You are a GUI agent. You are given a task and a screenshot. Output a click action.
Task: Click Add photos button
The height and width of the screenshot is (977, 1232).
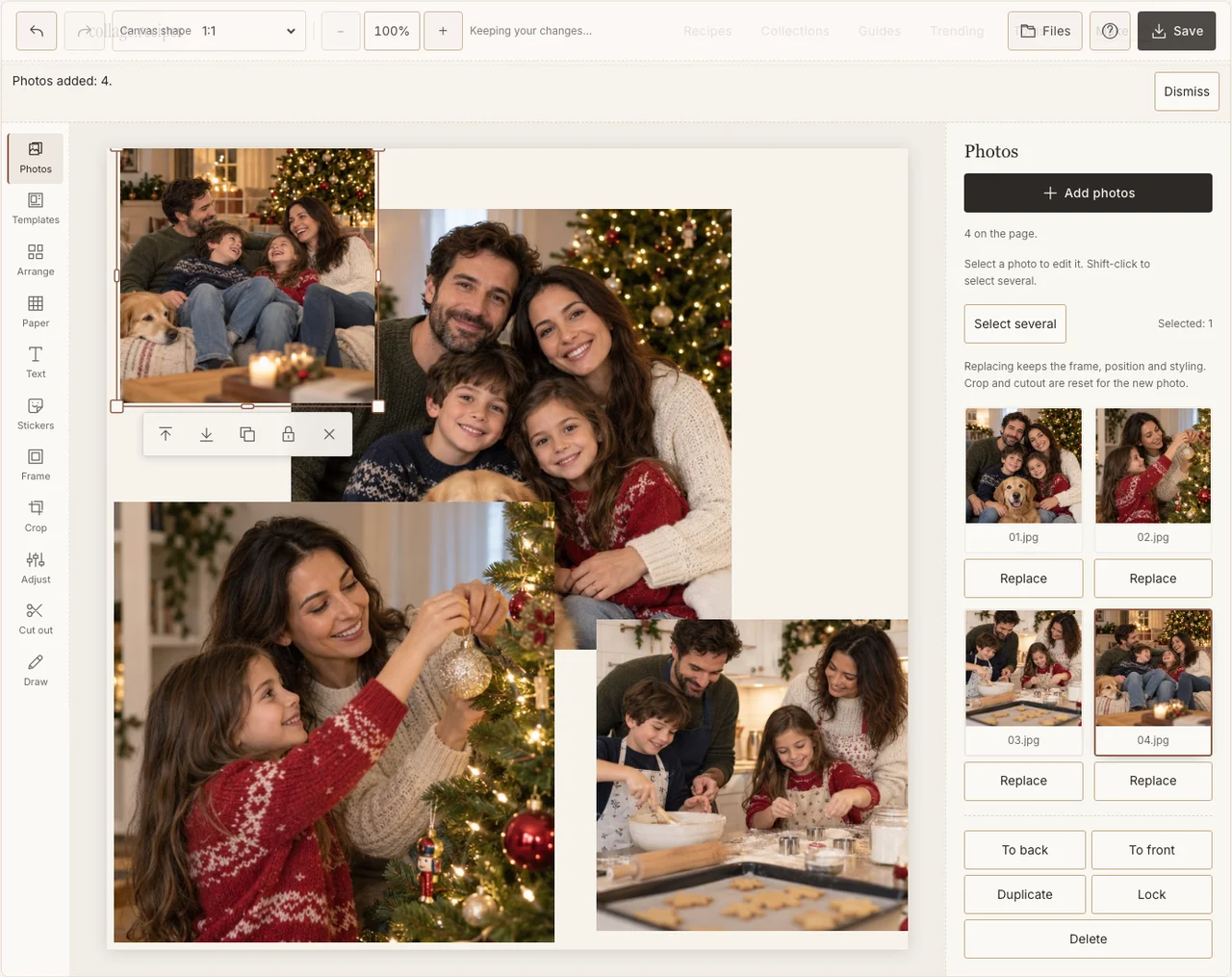click(x=1089, y=193)
